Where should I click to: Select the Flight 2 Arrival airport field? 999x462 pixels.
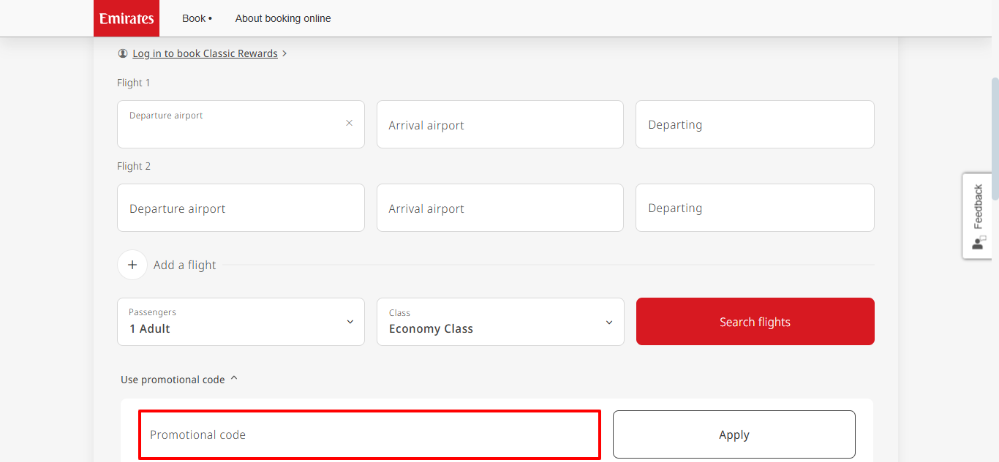coord(500,208)
